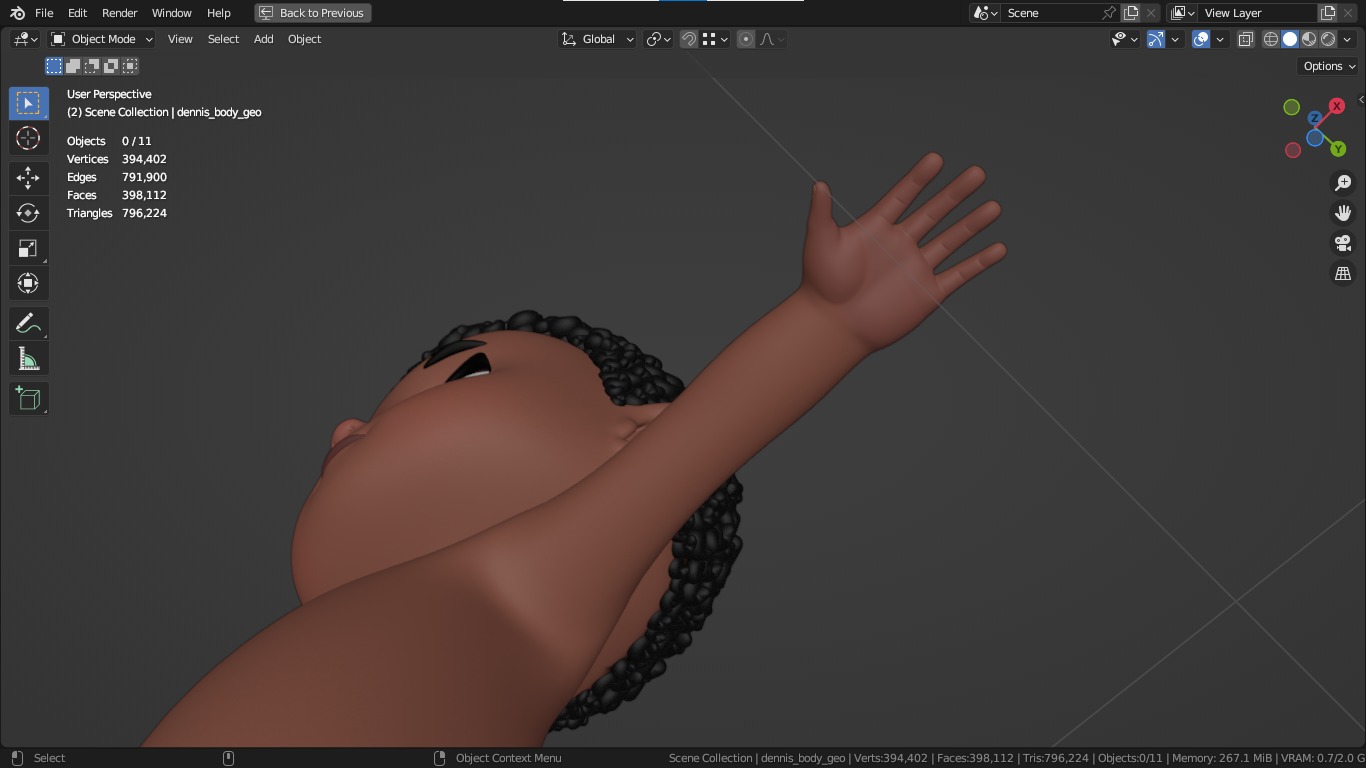Toggle show overlays

click(1201, 39)
